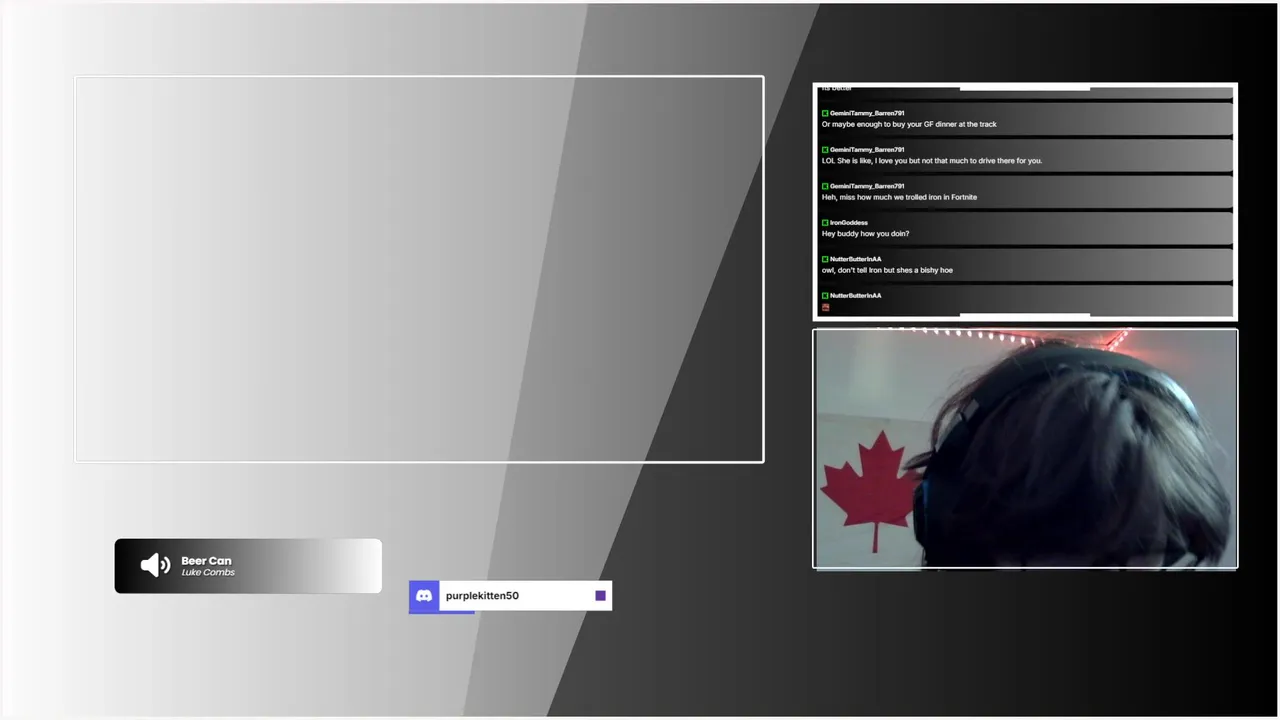The image size is (1280, 720).
Task: Click the green badge above "Heh, miss how much" message
Action: coord(825,187)
